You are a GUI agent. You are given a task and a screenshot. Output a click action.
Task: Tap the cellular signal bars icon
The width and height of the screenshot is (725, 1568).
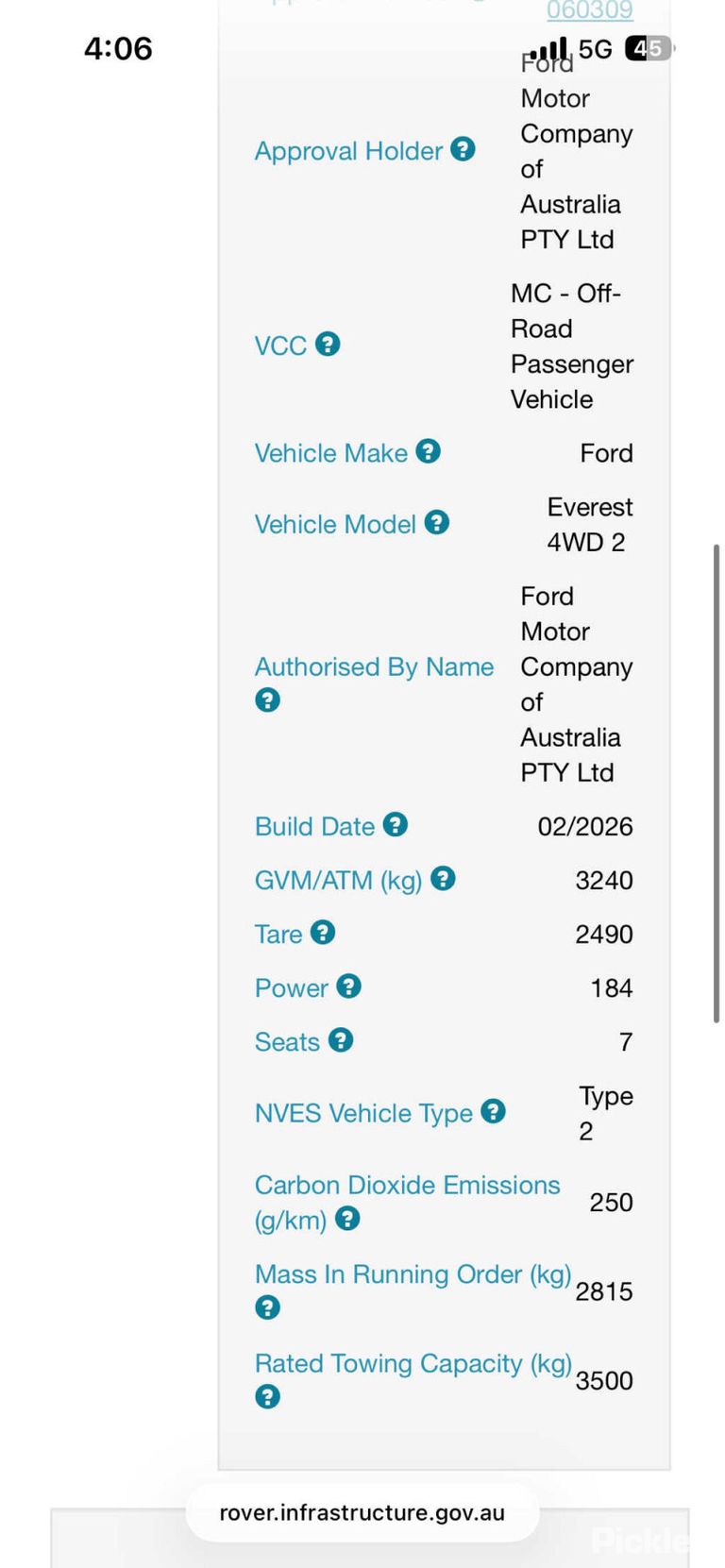coord(548,48)
